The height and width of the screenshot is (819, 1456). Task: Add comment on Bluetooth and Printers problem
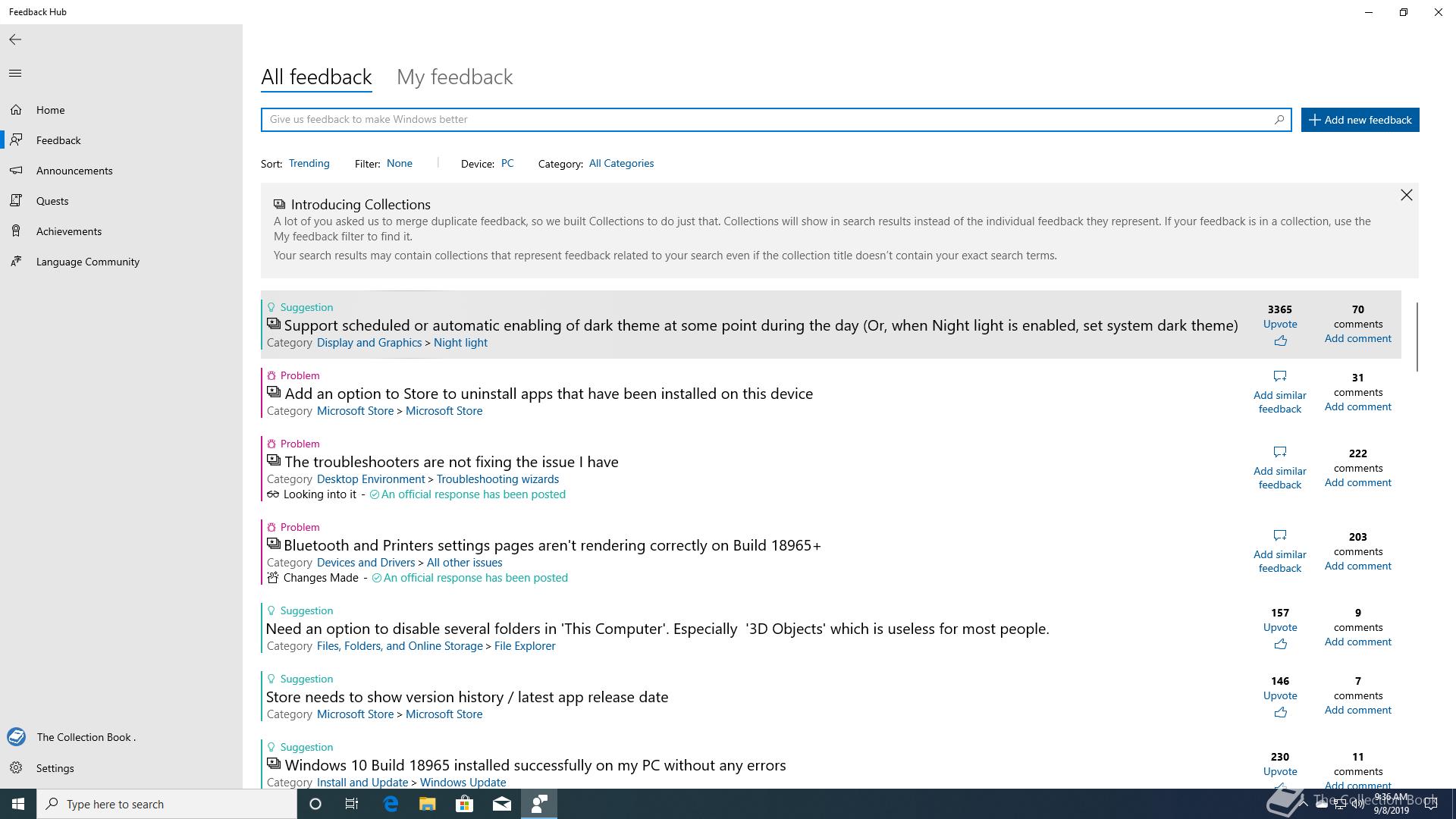pos(1357,566)
